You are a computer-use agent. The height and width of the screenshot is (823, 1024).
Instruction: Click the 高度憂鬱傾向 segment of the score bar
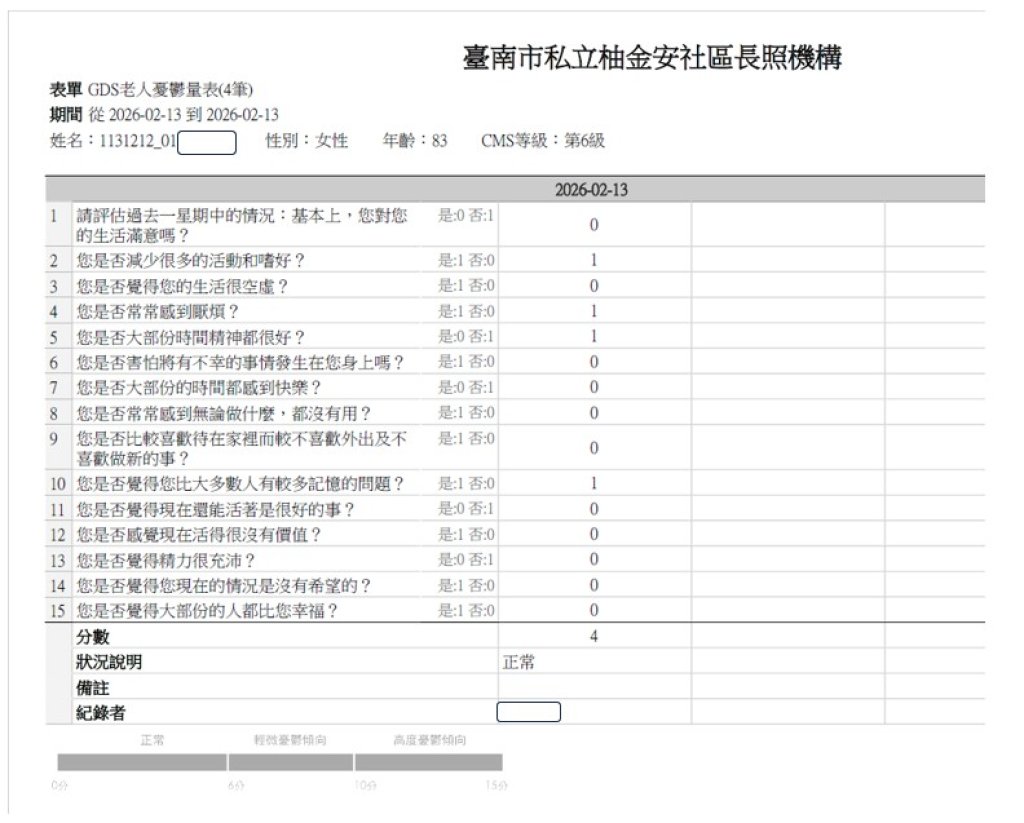click(x=428, y=762)
